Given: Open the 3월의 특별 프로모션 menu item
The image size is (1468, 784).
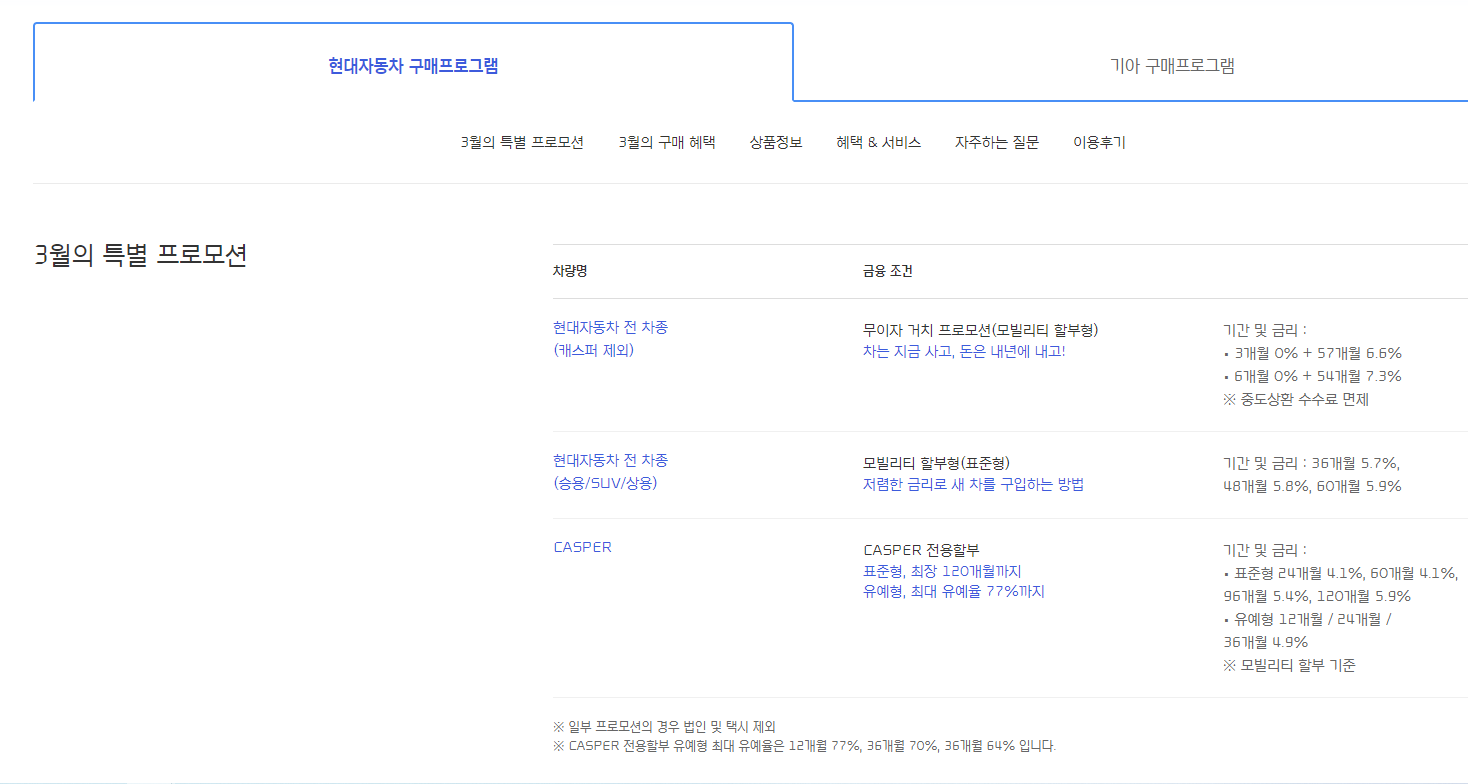Looking at the screenshot, I should (523, 141).
